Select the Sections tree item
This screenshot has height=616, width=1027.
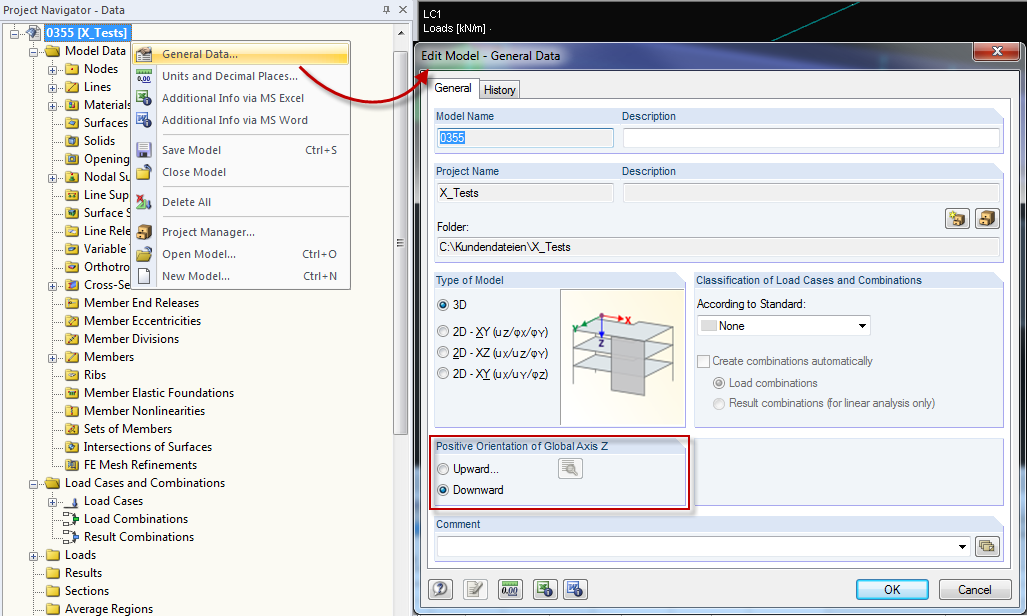(86, 590)
